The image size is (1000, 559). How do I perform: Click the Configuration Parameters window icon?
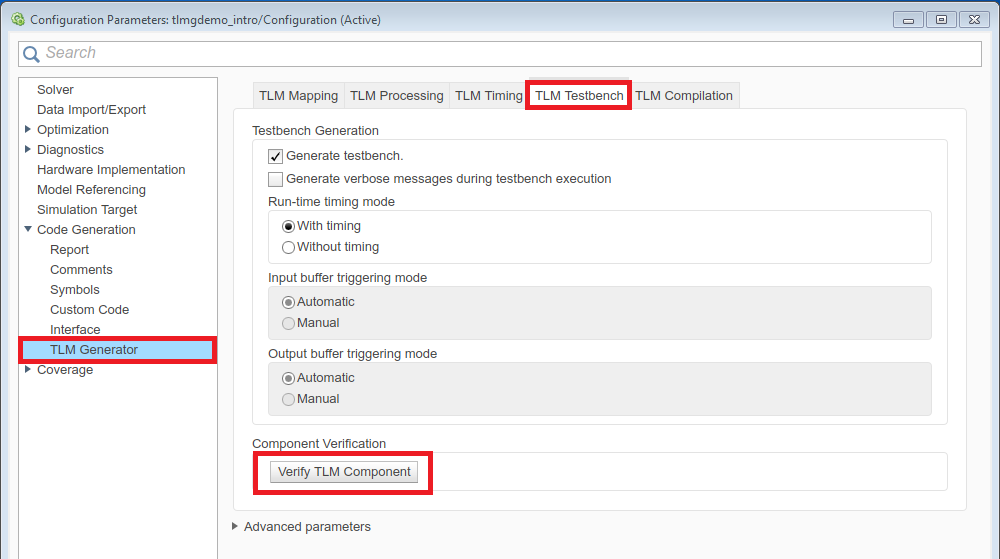17,19
